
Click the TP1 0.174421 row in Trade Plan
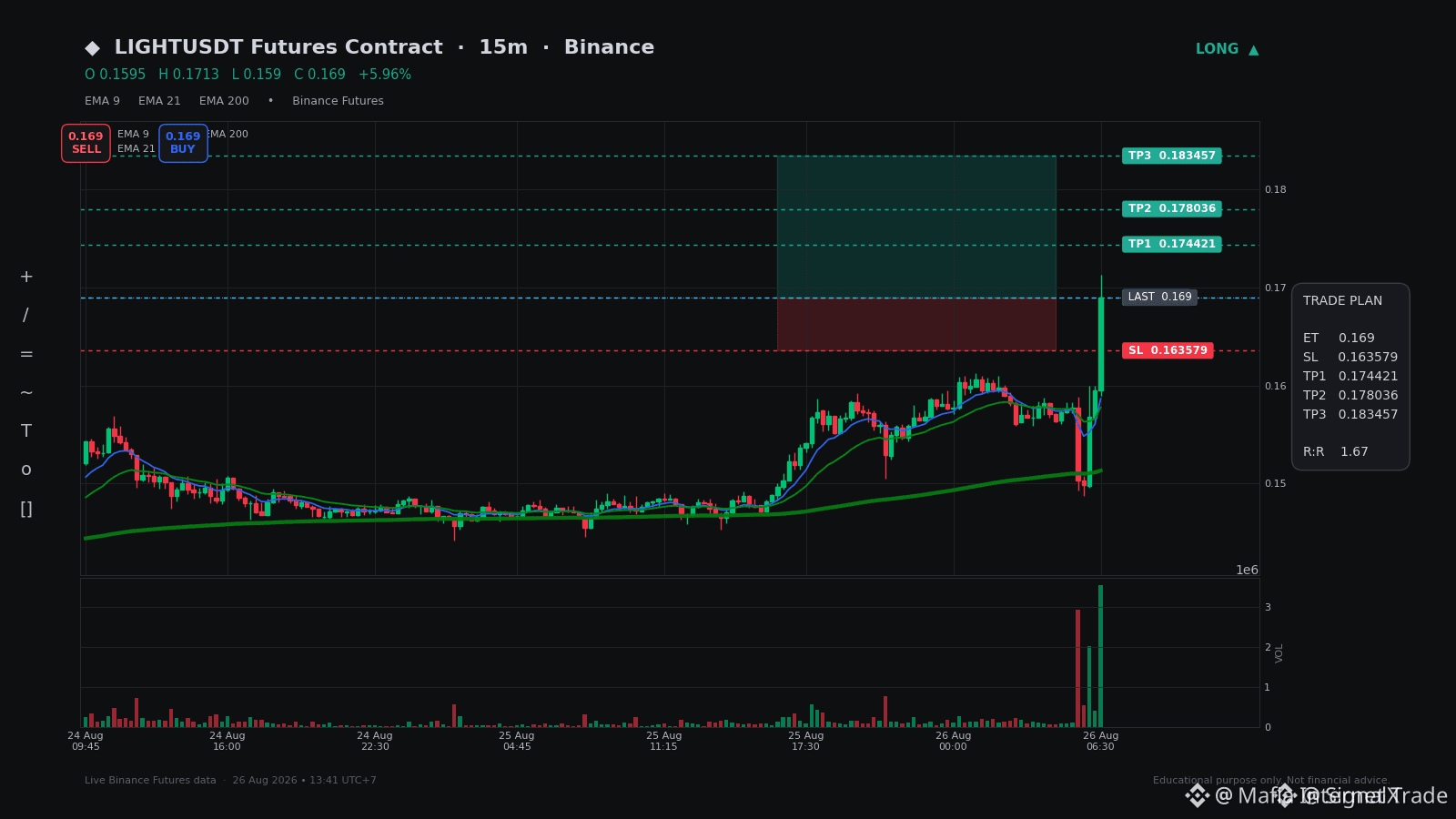tap(1350, 376)
